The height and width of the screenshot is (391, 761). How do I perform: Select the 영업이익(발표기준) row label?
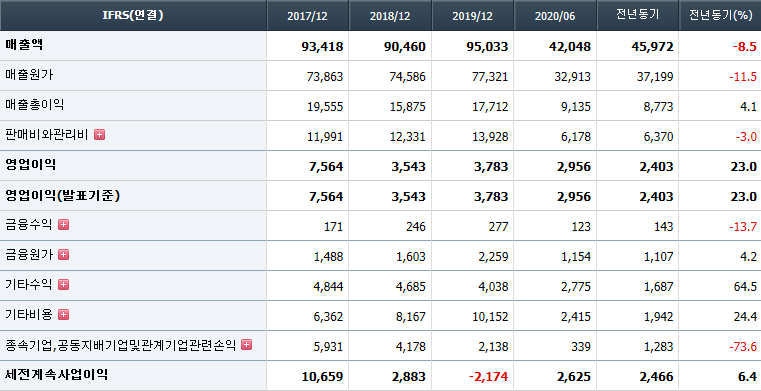[x=63, y=195]
